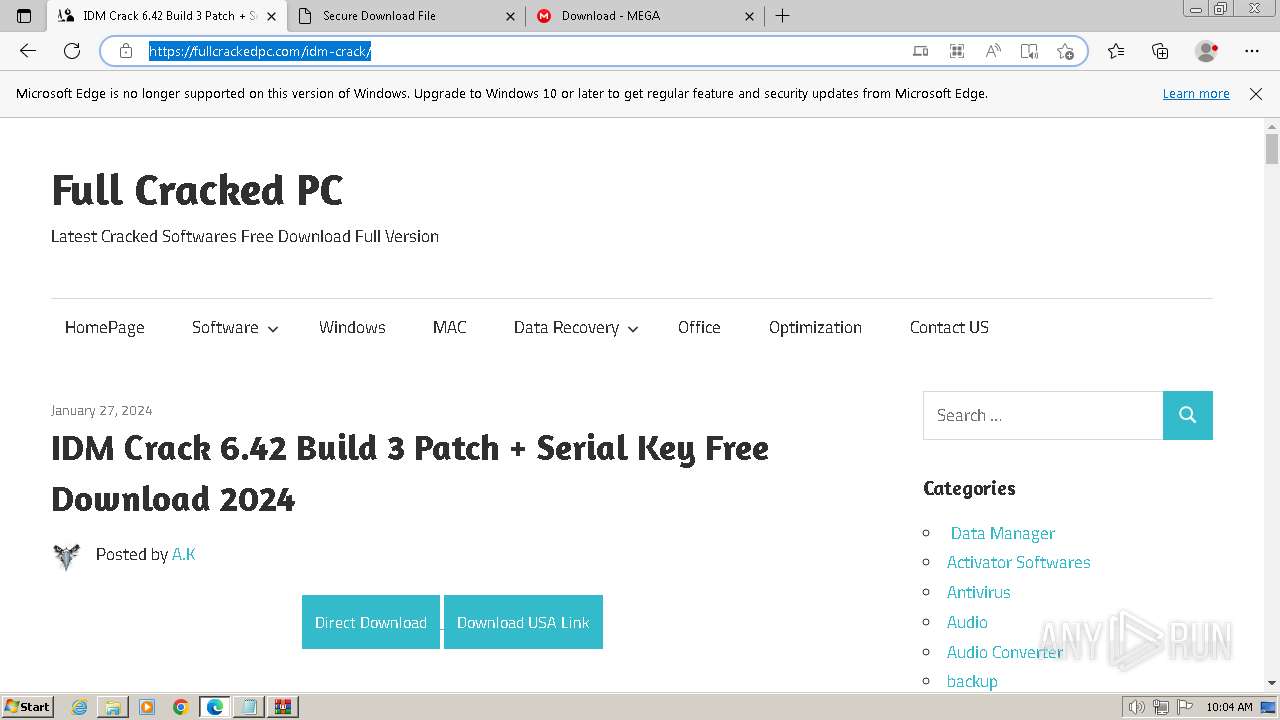
Task: Open the user profile menu
Action: 1207,51
